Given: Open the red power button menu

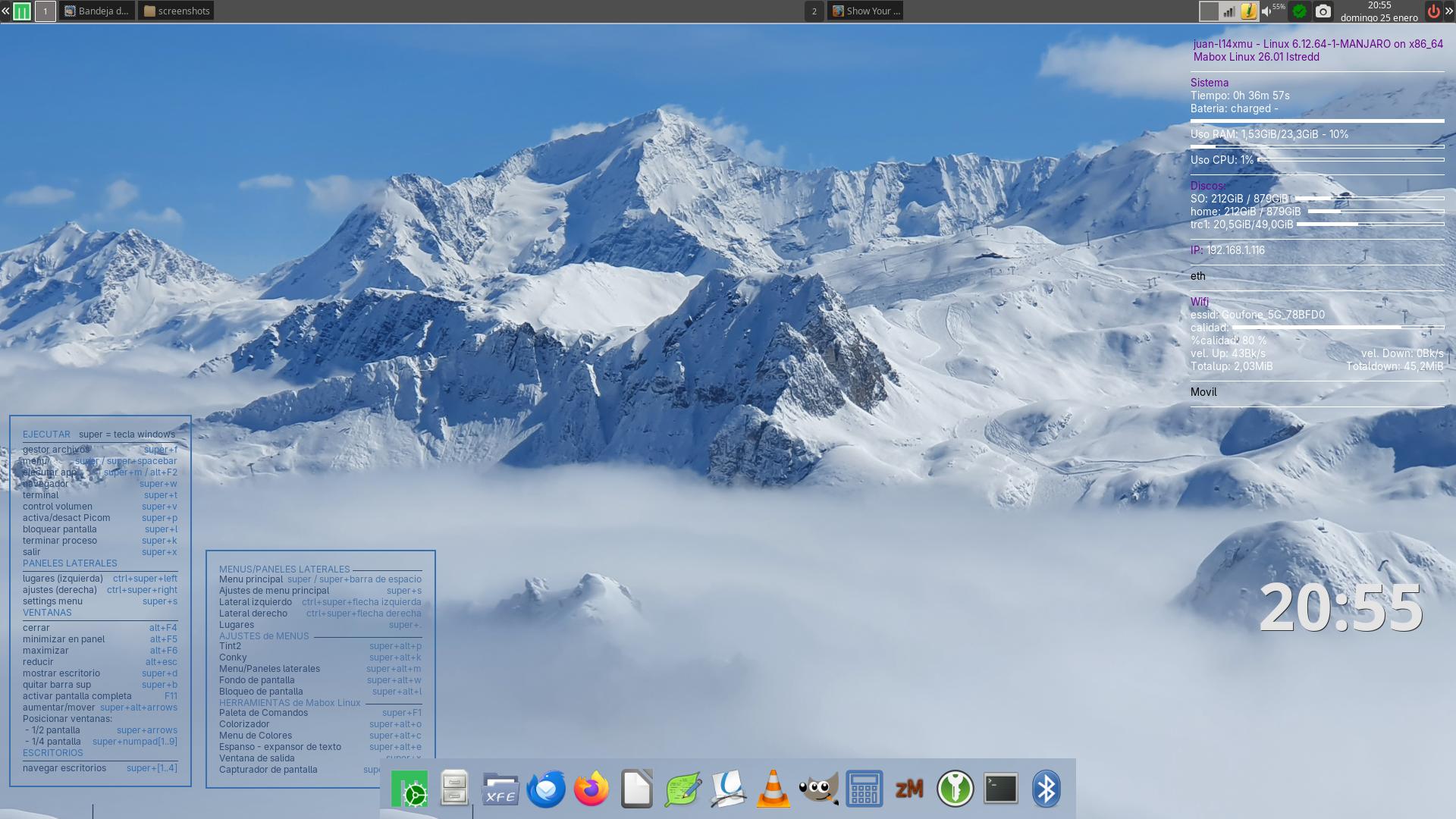Looking at the screenshot, I should [x=1433, y=11].
